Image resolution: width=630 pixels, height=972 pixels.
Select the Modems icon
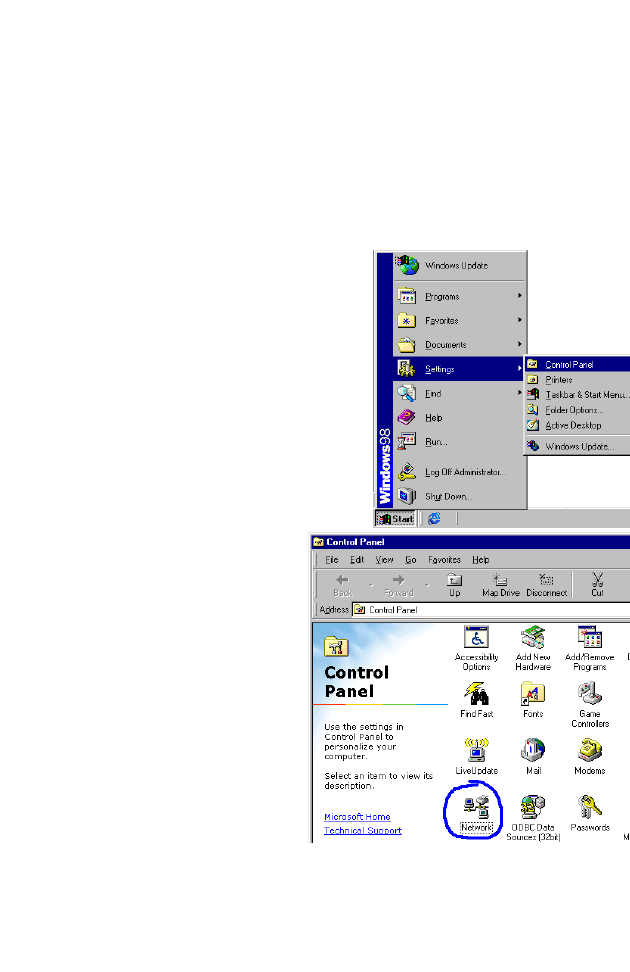(590, 756)
